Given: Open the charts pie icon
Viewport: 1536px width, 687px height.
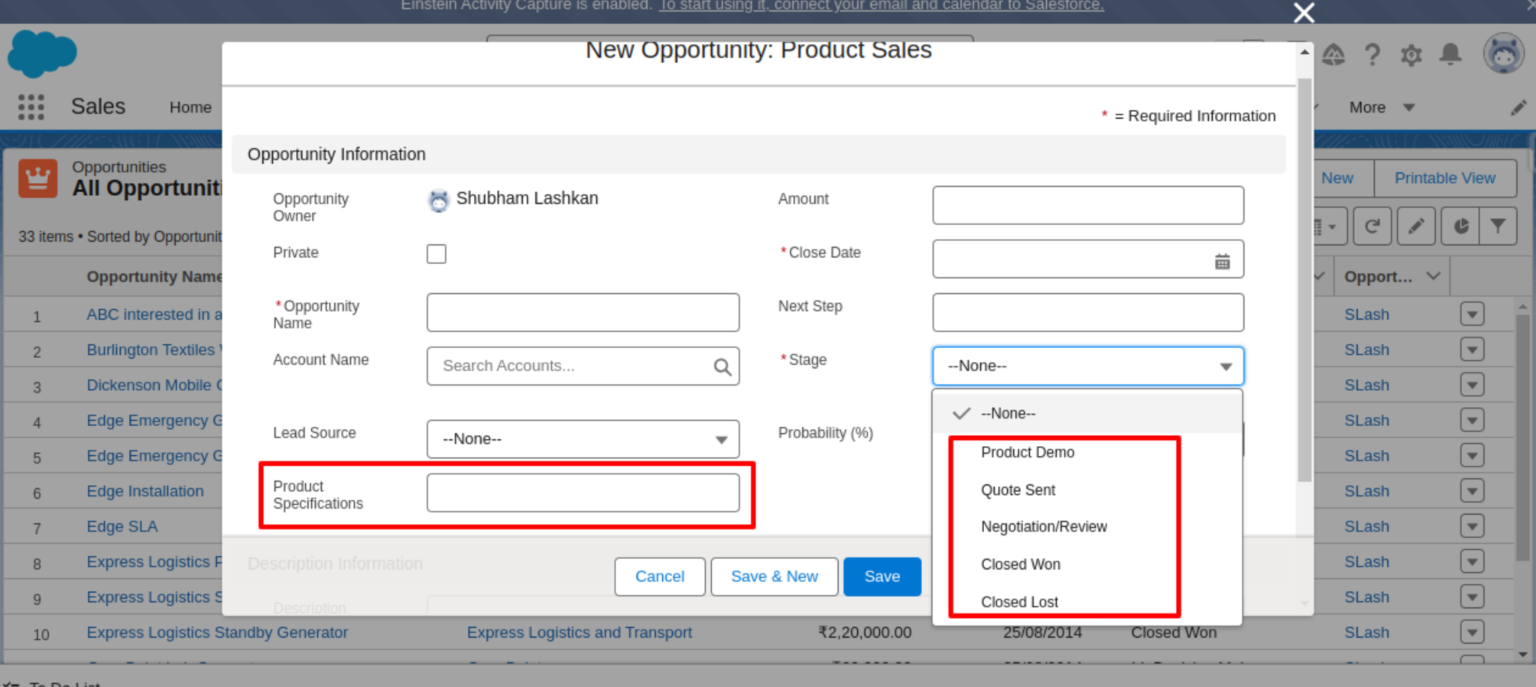Looking at the screenshot, I should [1458, 226].
